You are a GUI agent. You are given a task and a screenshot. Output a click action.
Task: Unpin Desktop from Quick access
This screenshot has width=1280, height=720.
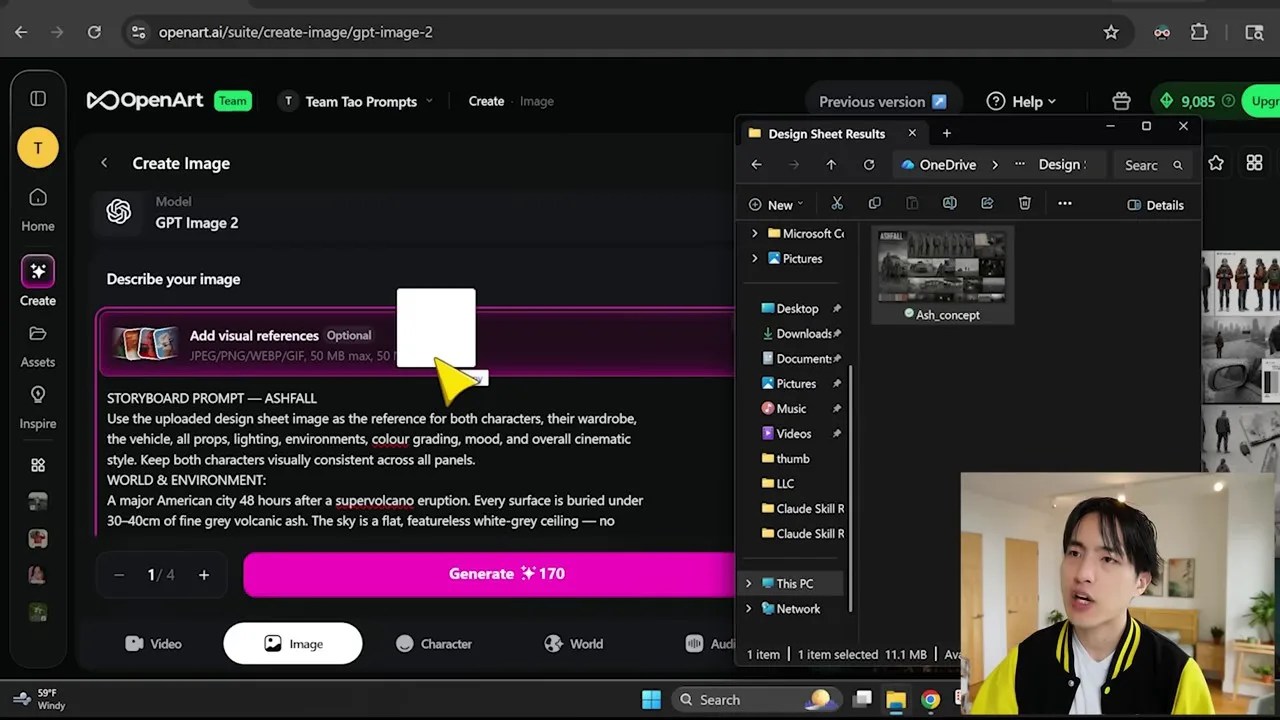point(837,309)
